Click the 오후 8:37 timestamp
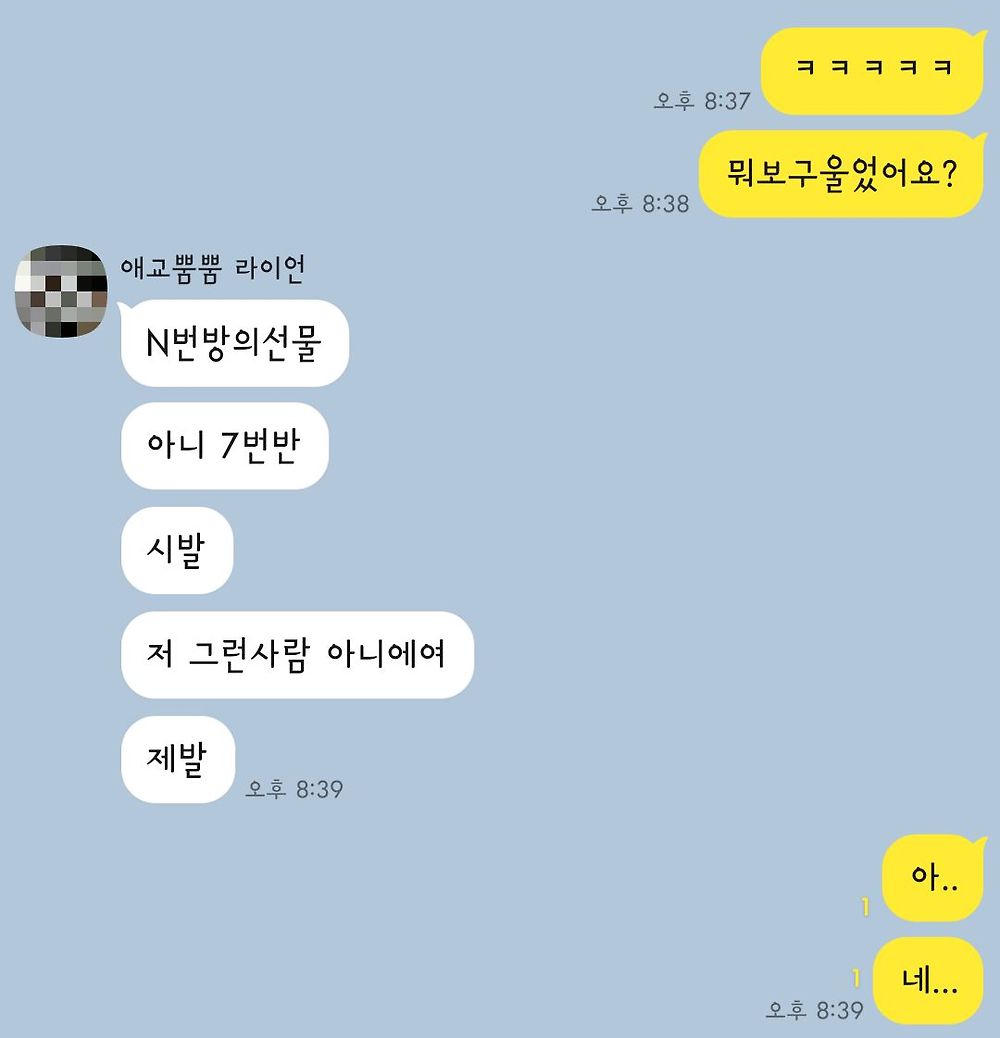The image size is (1000, 1038). pos(702,101)
